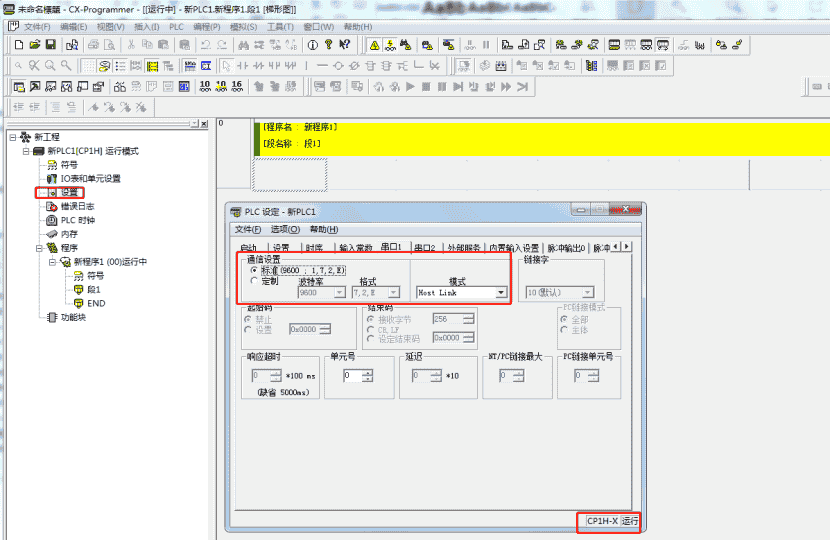Select the 定制 custom settings radio button

(253, 281)
